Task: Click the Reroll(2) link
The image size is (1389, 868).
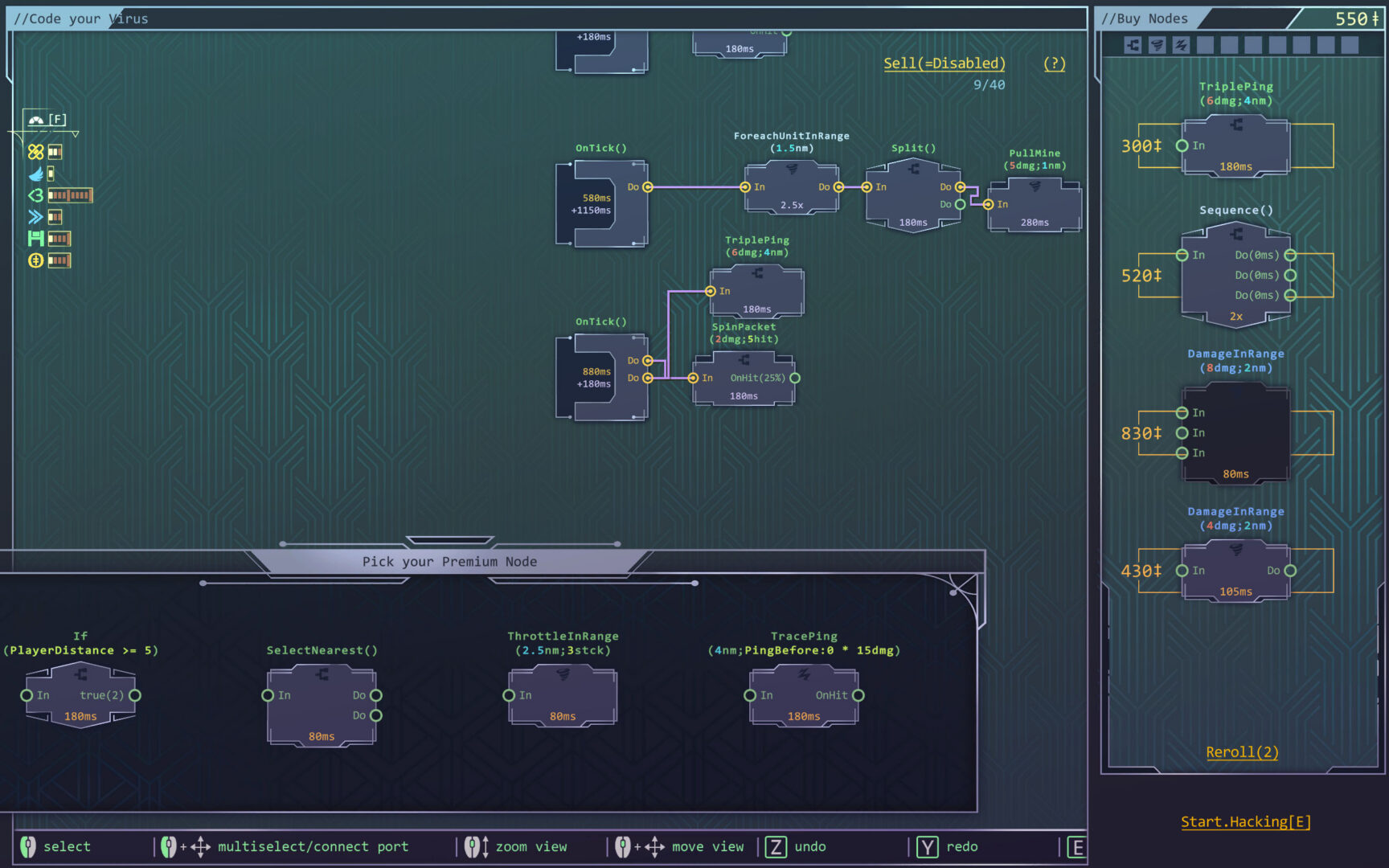Action: (x=1241, y=751)
